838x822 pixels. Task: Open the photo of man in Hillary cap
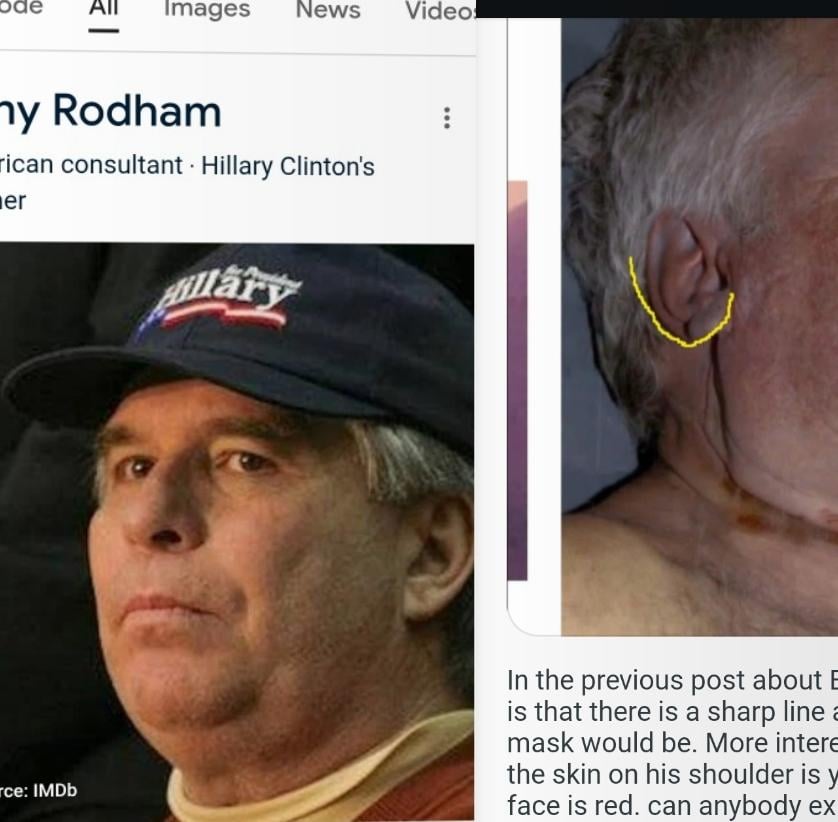pos(237,532)
